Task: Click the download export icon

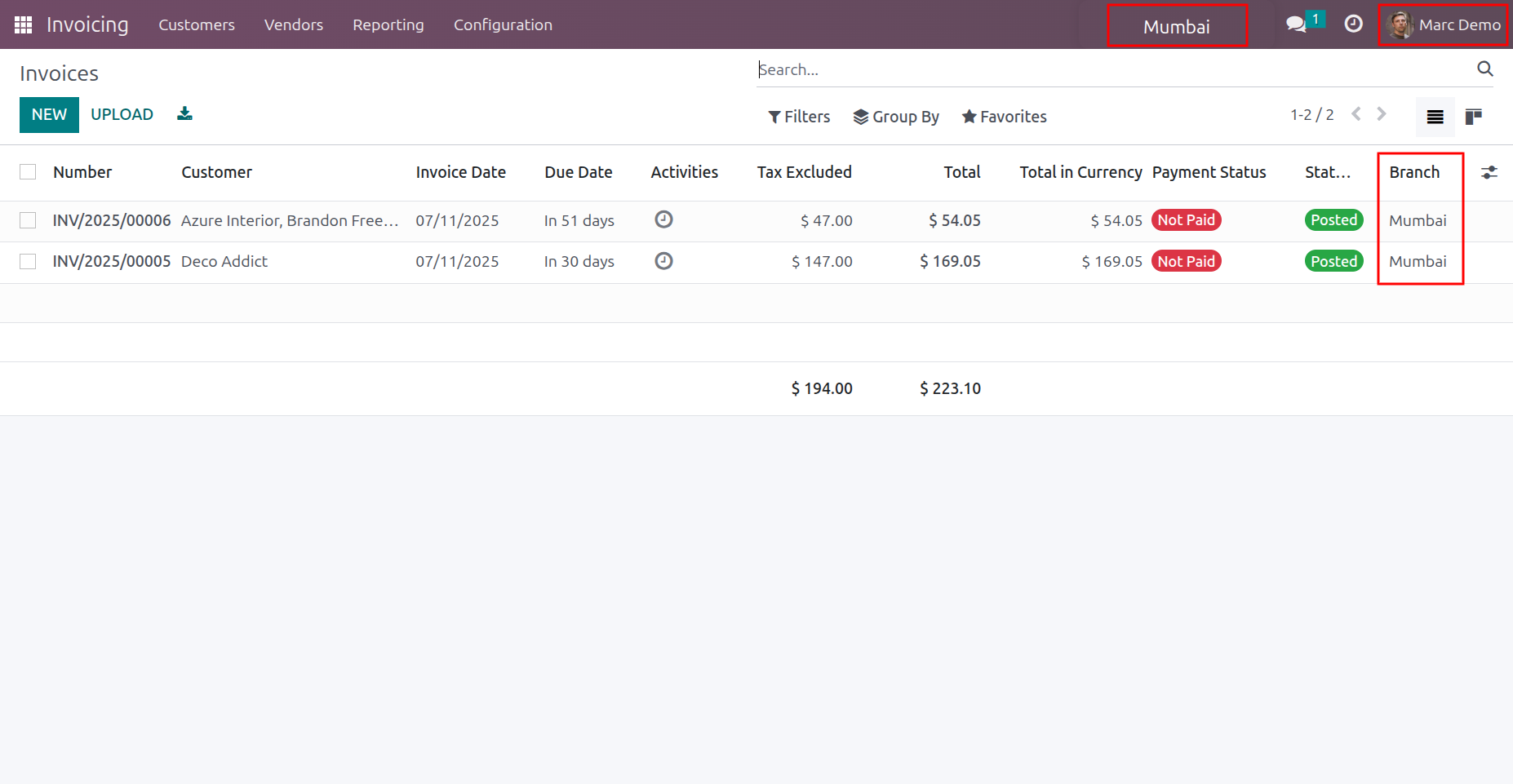Action: 184,114
